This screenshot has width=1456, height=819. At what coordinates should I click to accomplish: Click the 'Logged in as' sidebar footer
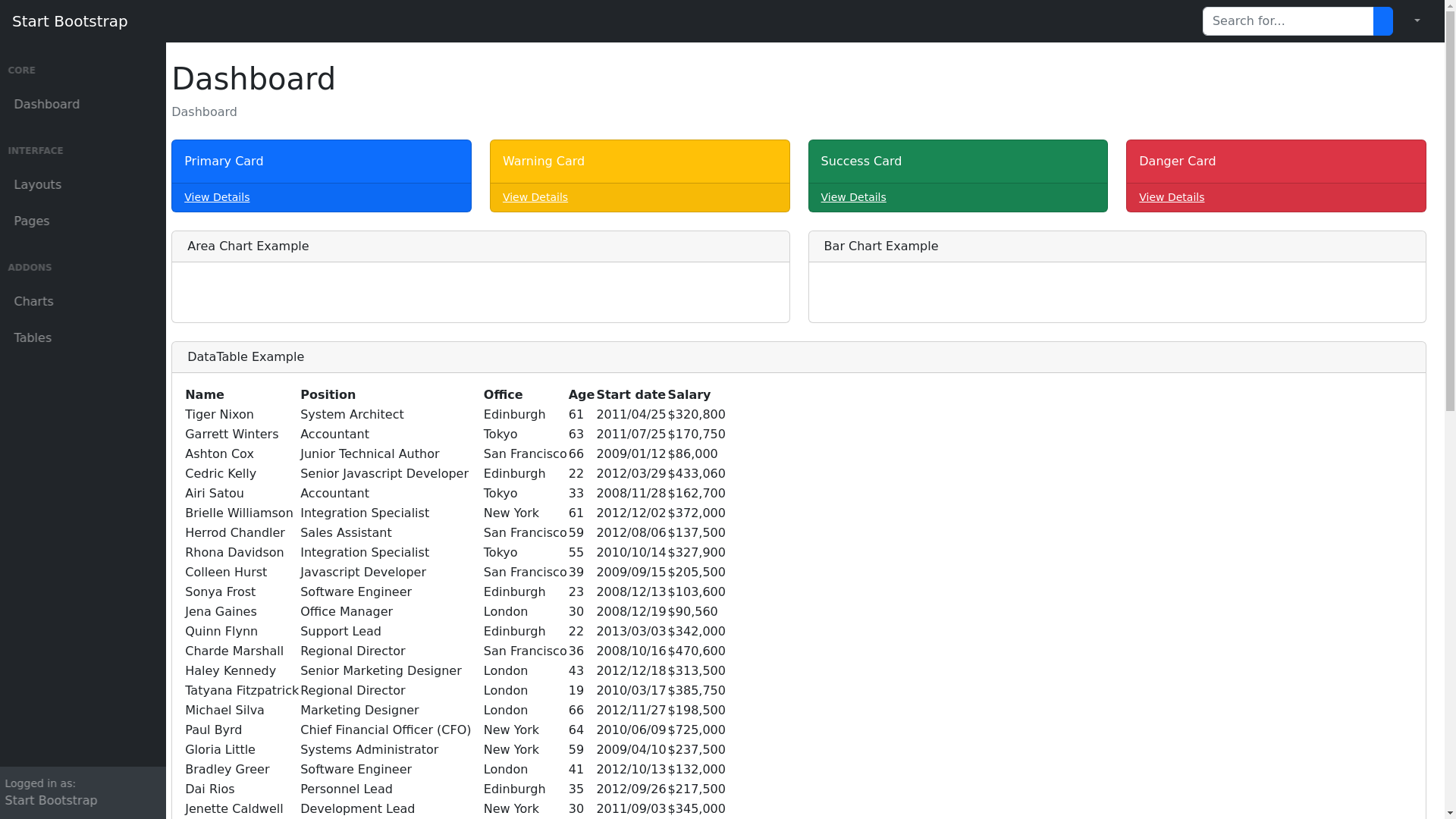pyautogui.click(x=83, y=792)
